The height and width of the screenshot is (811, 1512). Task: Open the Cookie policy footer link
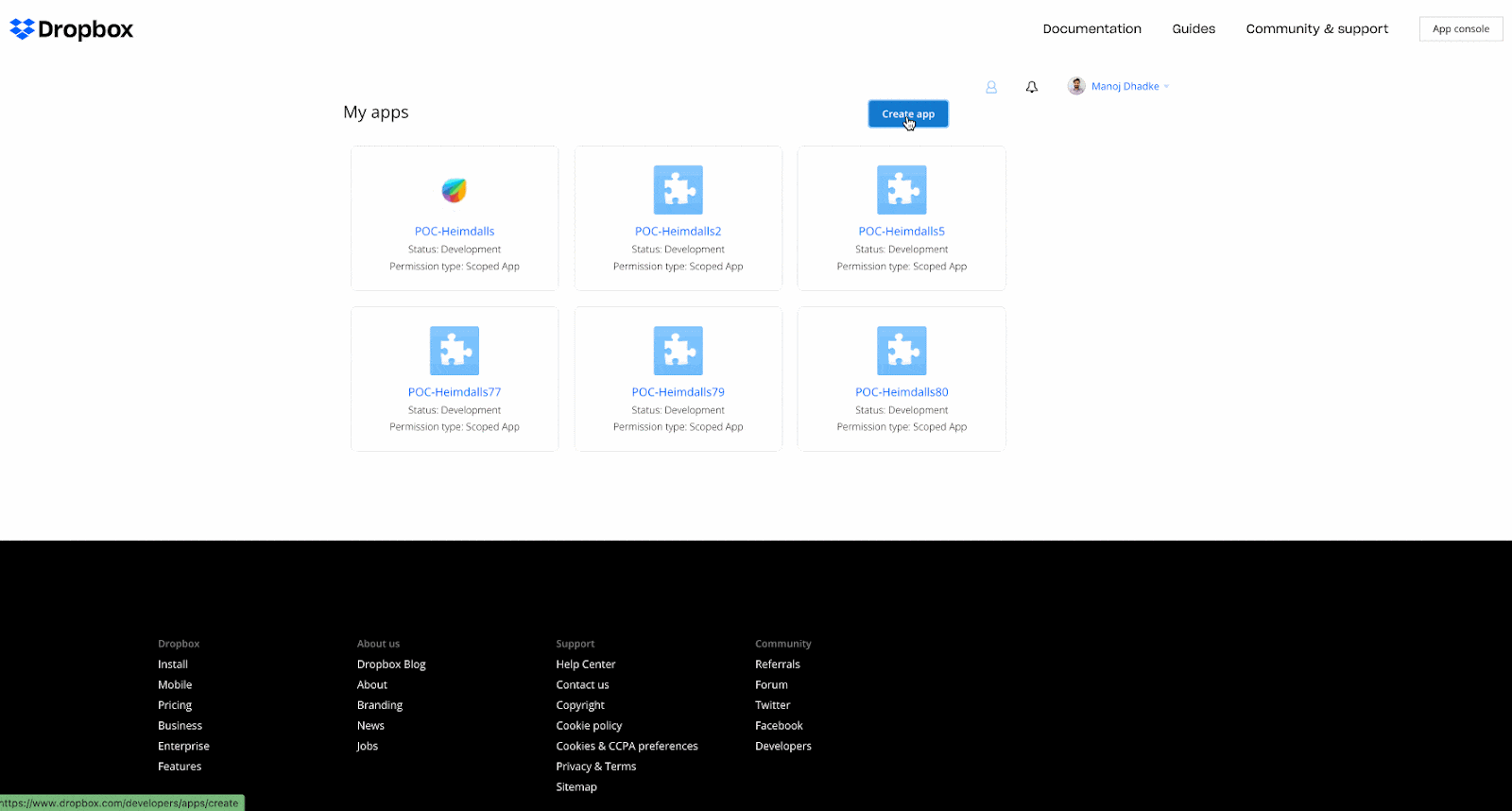pos(589,726)
